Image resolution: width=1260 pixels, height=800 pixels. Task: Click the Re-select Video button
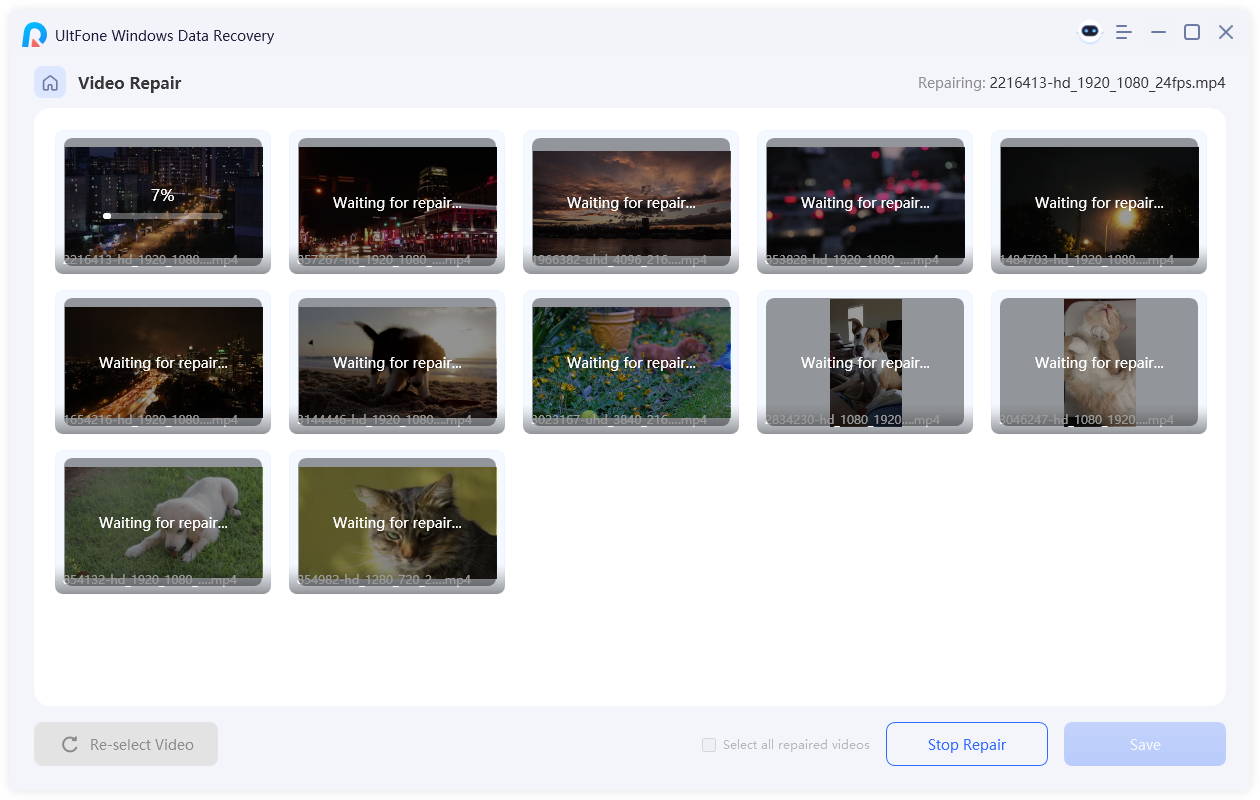125,744
